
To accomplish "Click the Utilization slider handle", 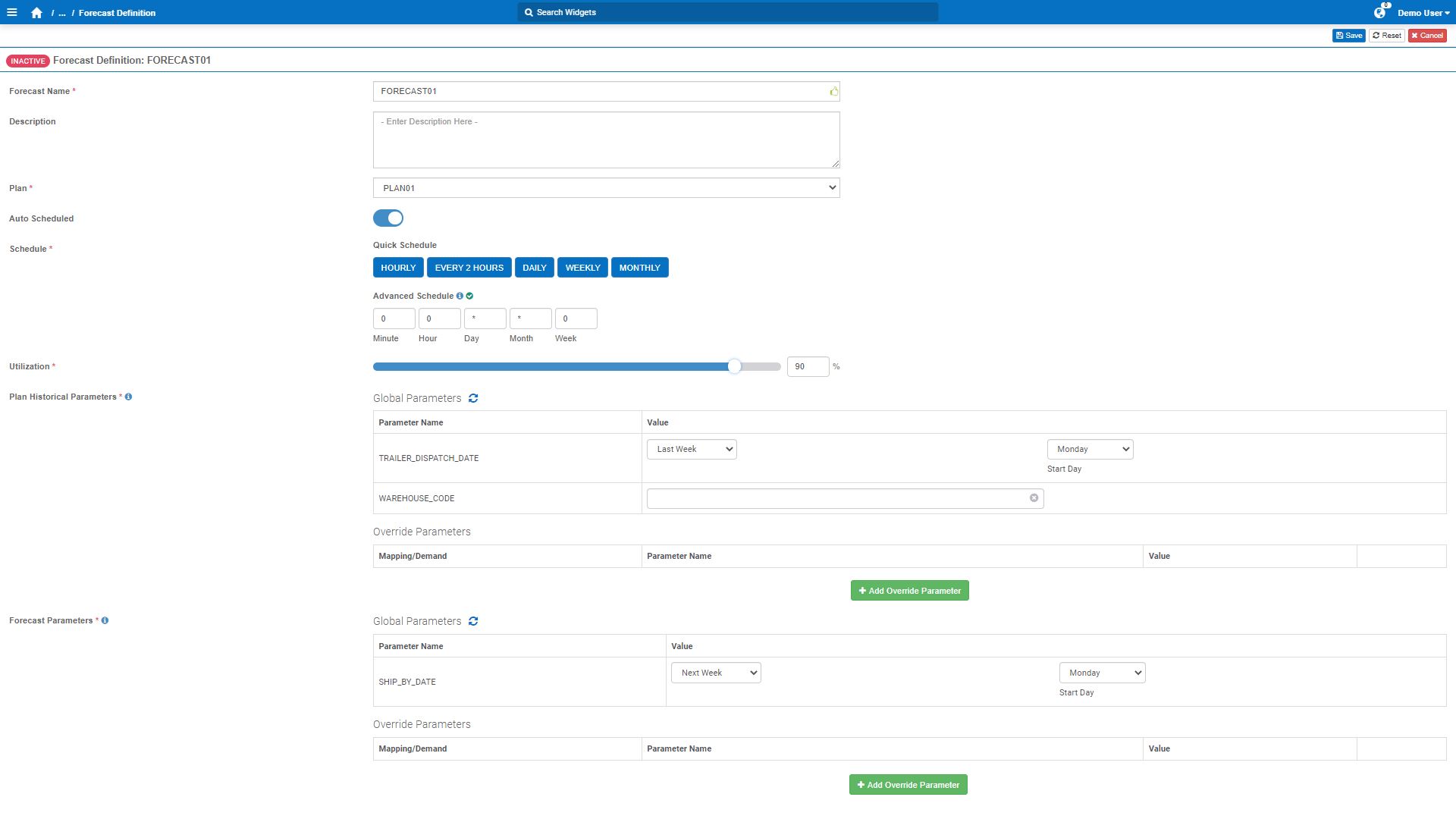I will coord(734,366).
